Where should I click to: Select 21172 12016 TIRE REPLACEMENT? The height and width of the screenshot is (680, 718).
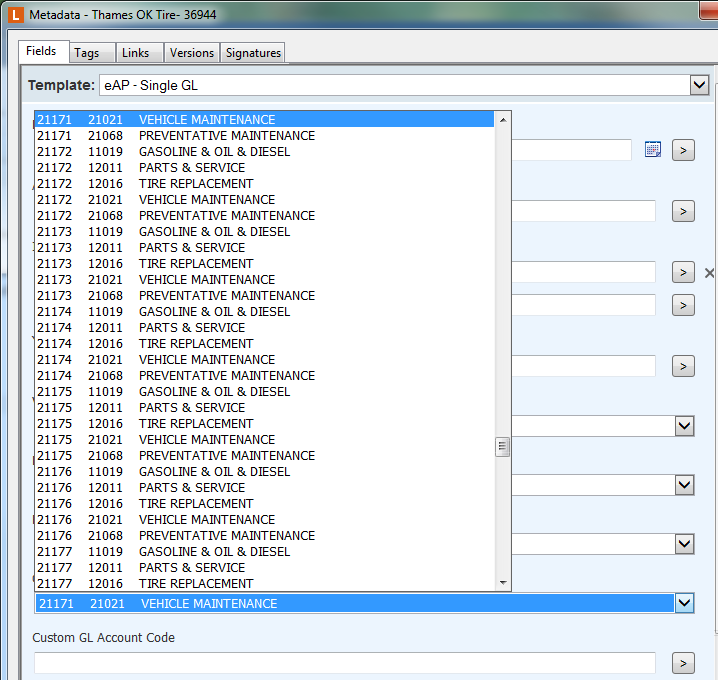265,184
